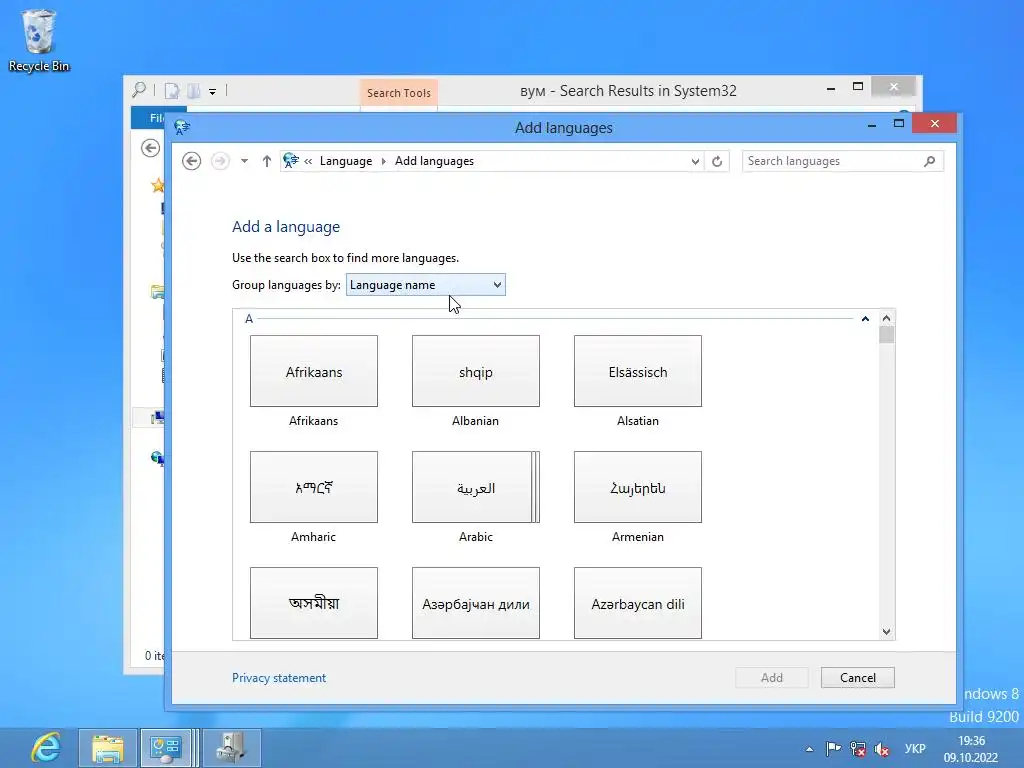Maximize the Add languages window
This screenshot has width=1024, height=768.
click(899, 123)
